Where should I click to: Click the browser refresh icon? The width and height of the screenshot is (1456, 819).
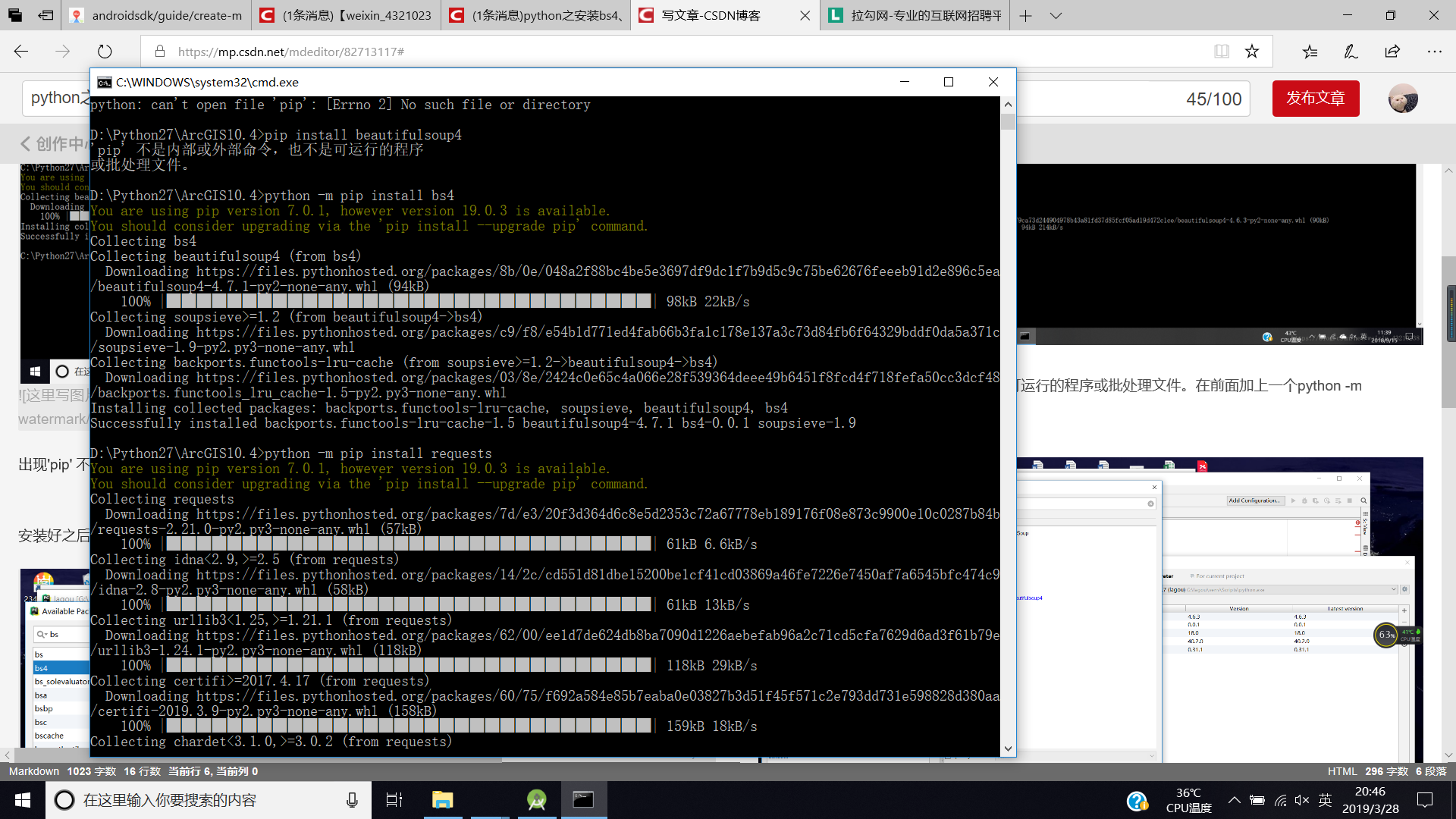click(105, 52)
